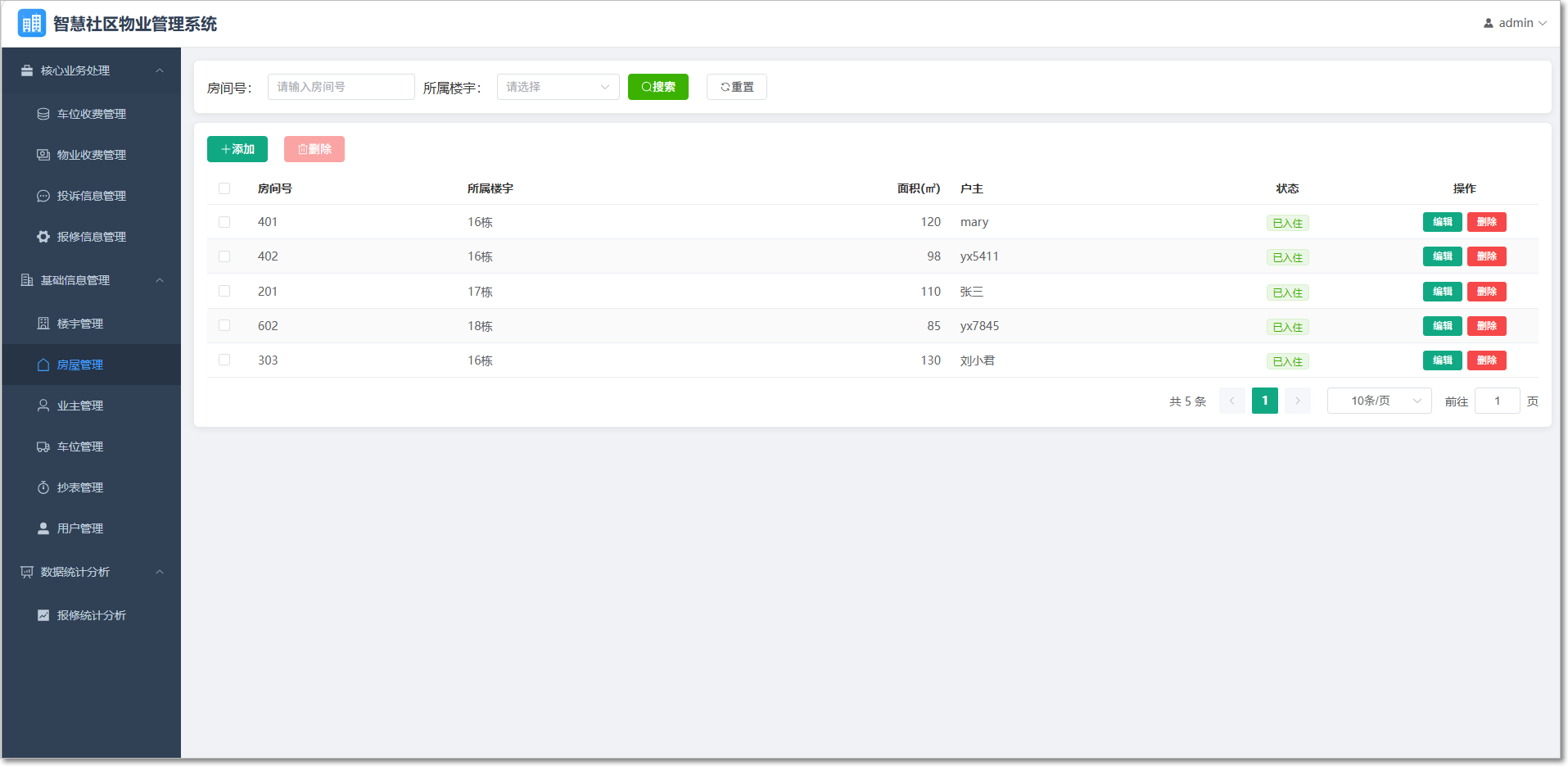Image resolution: width=1568 pixels, height=766 pixels.
Task: Click area value 130
Action: [x=931, y=360]
